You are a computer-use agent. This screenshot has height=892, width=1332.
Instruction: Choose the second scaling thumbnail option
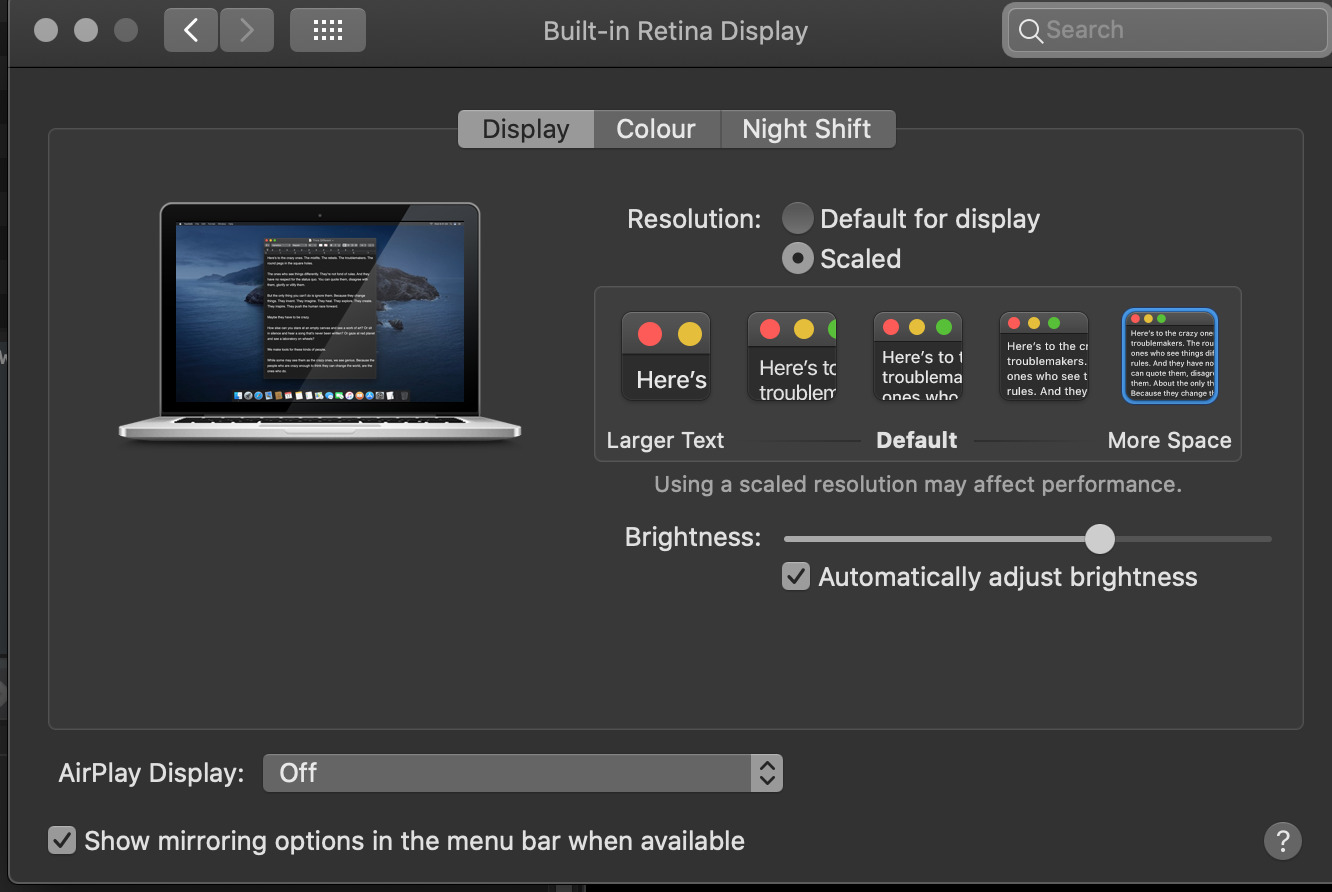click(792, 357)
